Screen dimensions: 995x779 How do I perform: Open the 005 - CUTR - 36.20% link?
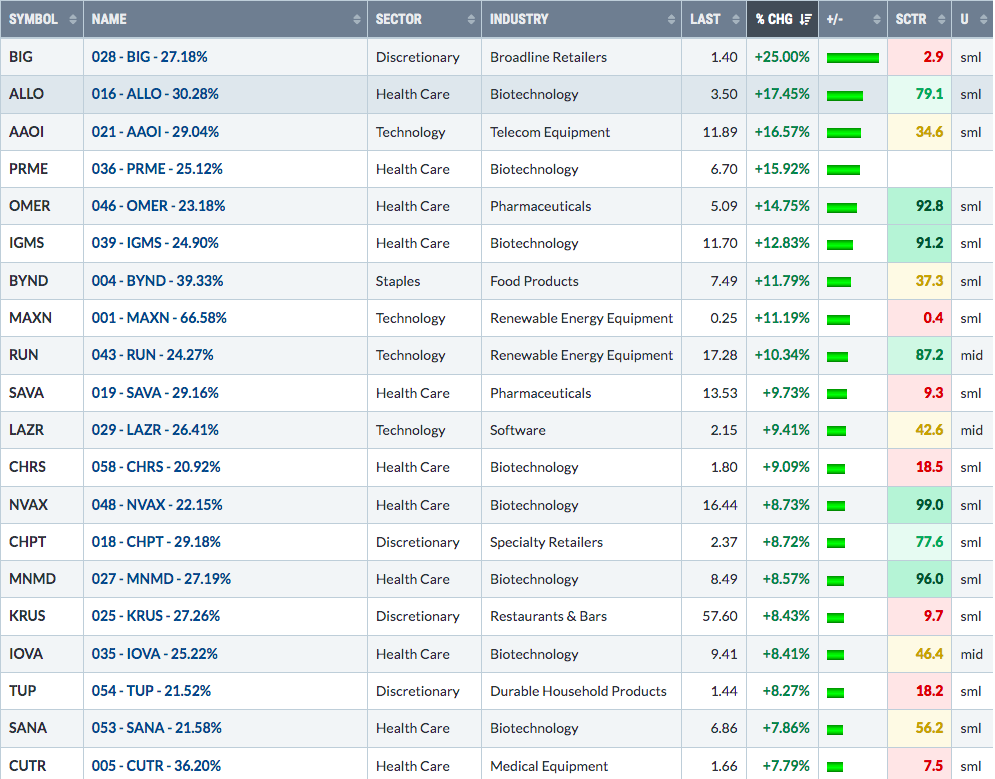point(156,766)
